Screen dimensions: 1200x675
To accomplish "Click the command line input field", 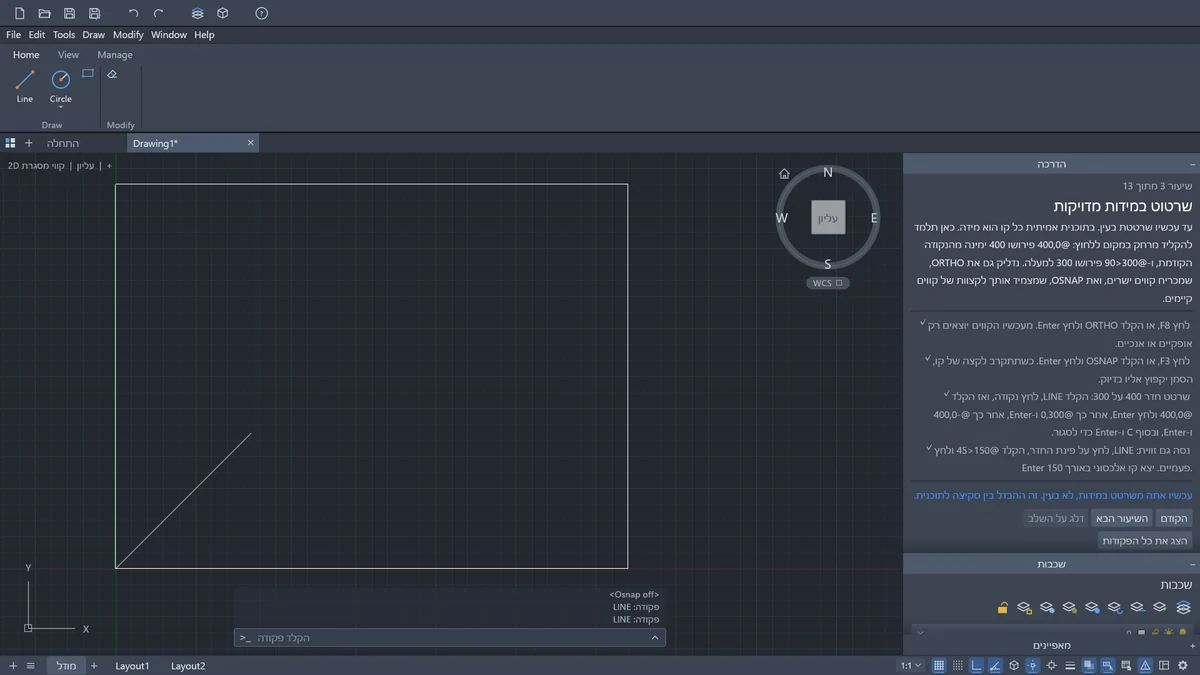I will point(450,637).
